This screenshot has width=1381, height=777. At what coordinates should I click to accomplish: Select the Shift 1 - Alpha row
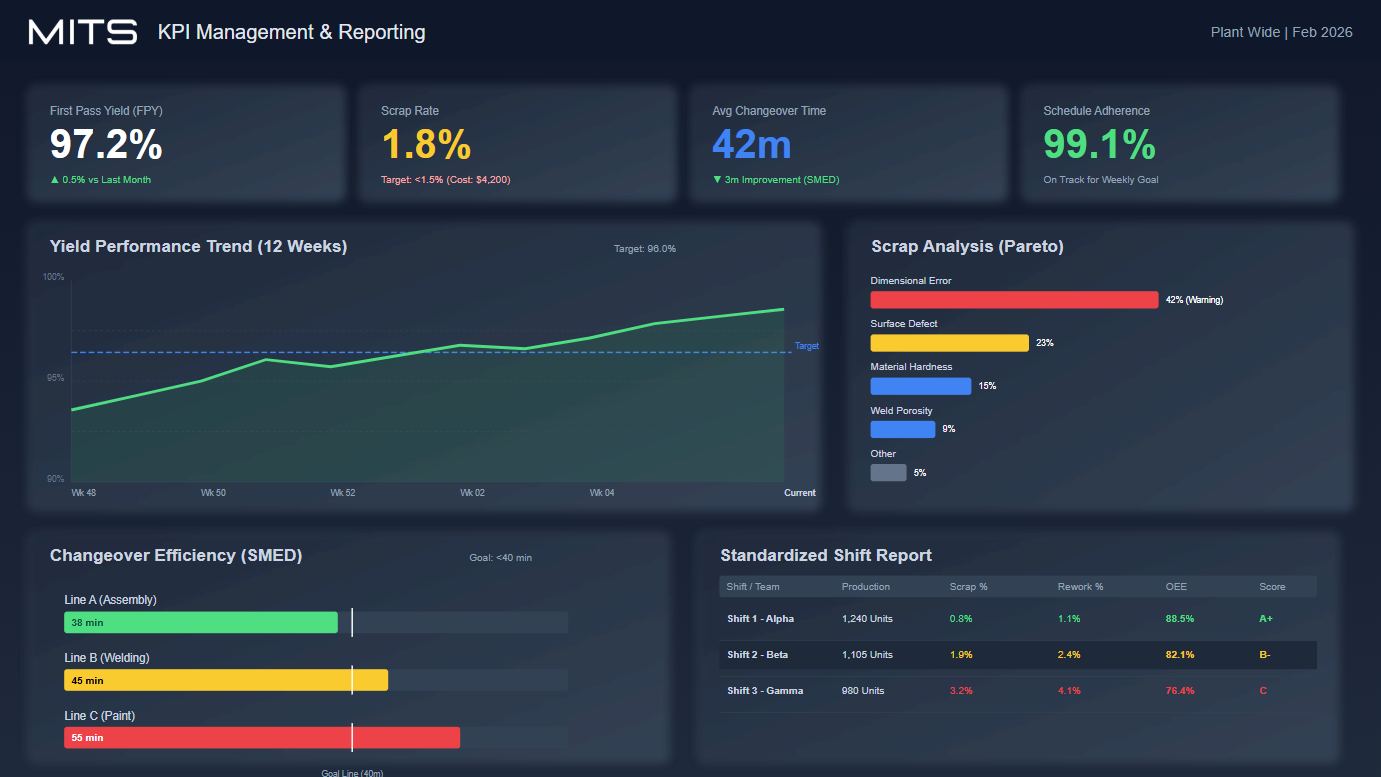[x=1017, y=619]
